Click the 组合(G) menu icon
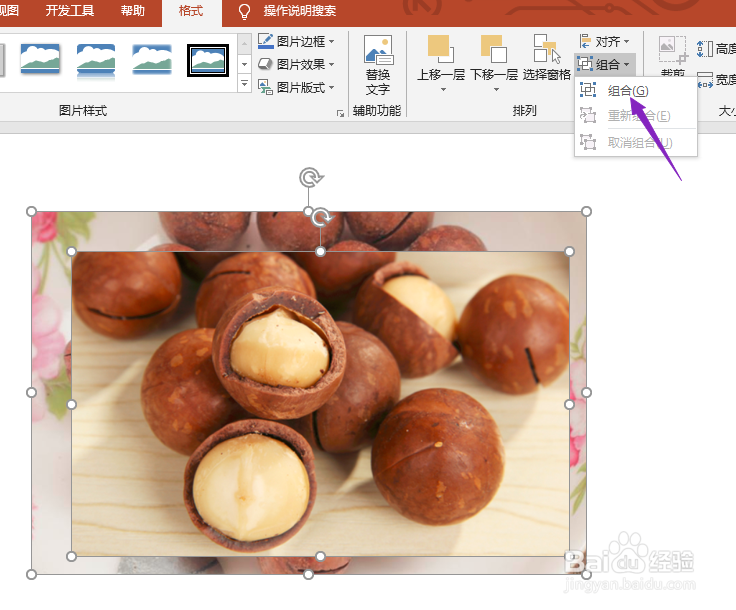 click(x=588, y=90)
